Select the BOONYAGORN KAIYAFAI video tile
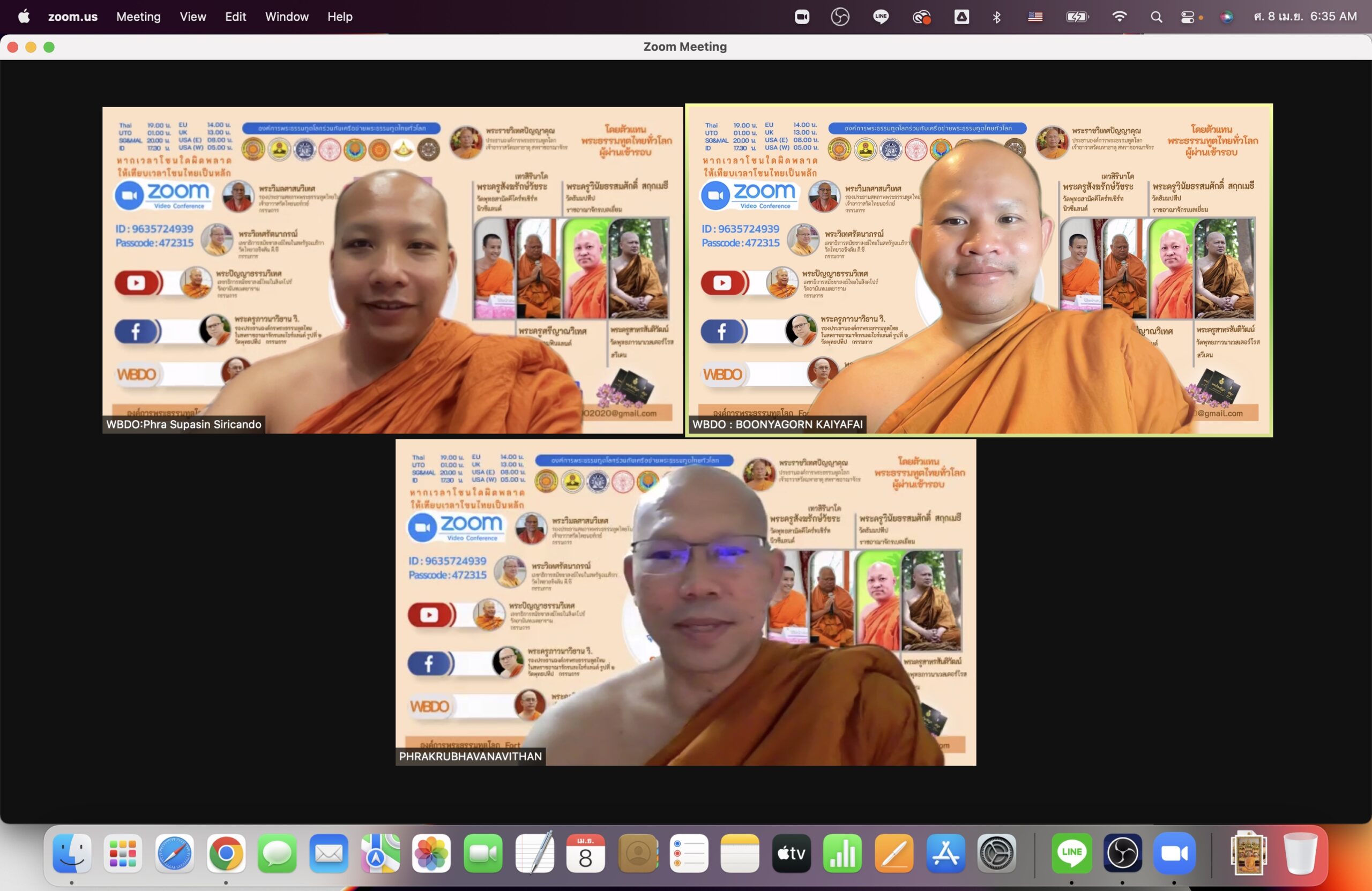The height and width of the screenshot is (891, 1372). coord(979,269)
